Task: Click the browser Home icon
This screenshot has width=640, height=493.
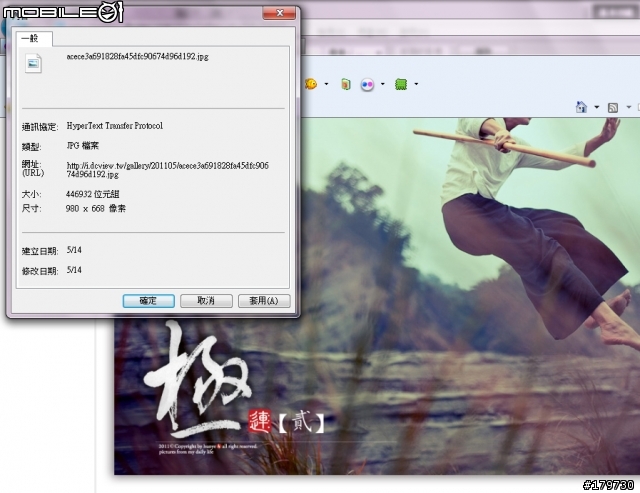Action: 581,107
